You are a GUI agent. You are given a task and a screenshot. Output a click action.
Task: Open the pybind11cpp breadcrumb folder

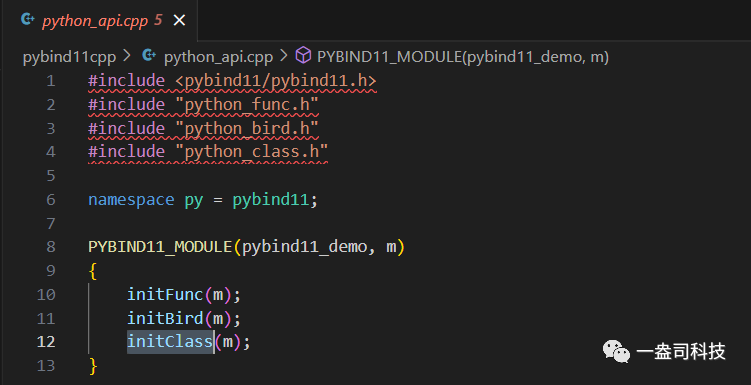pos(69,57)
